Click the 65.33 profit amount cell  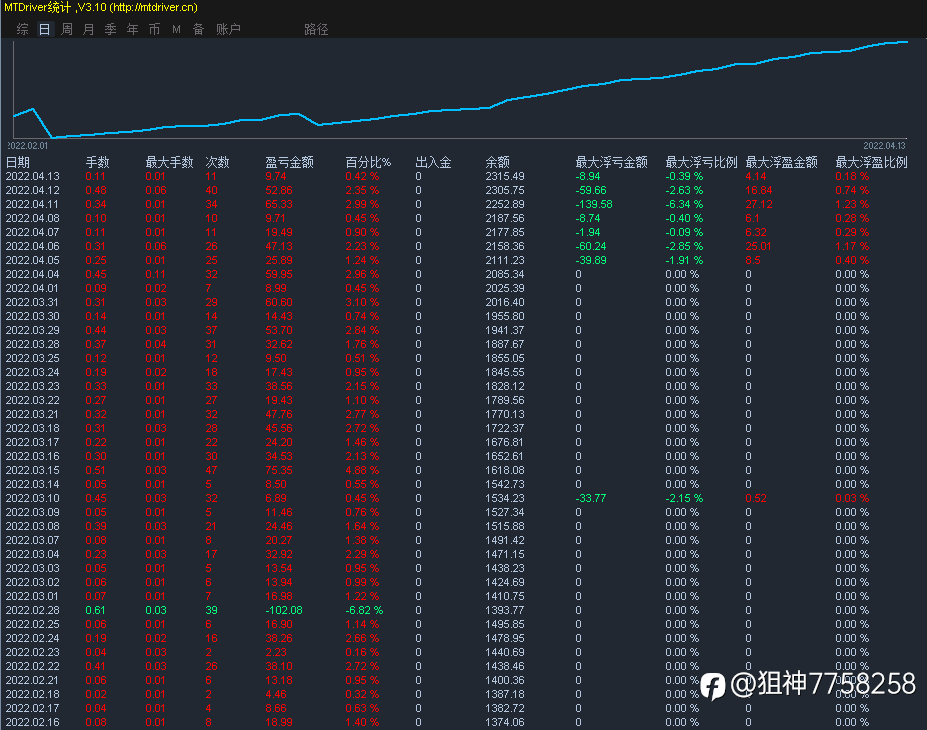pyautogui.click(x=278, y=204)
